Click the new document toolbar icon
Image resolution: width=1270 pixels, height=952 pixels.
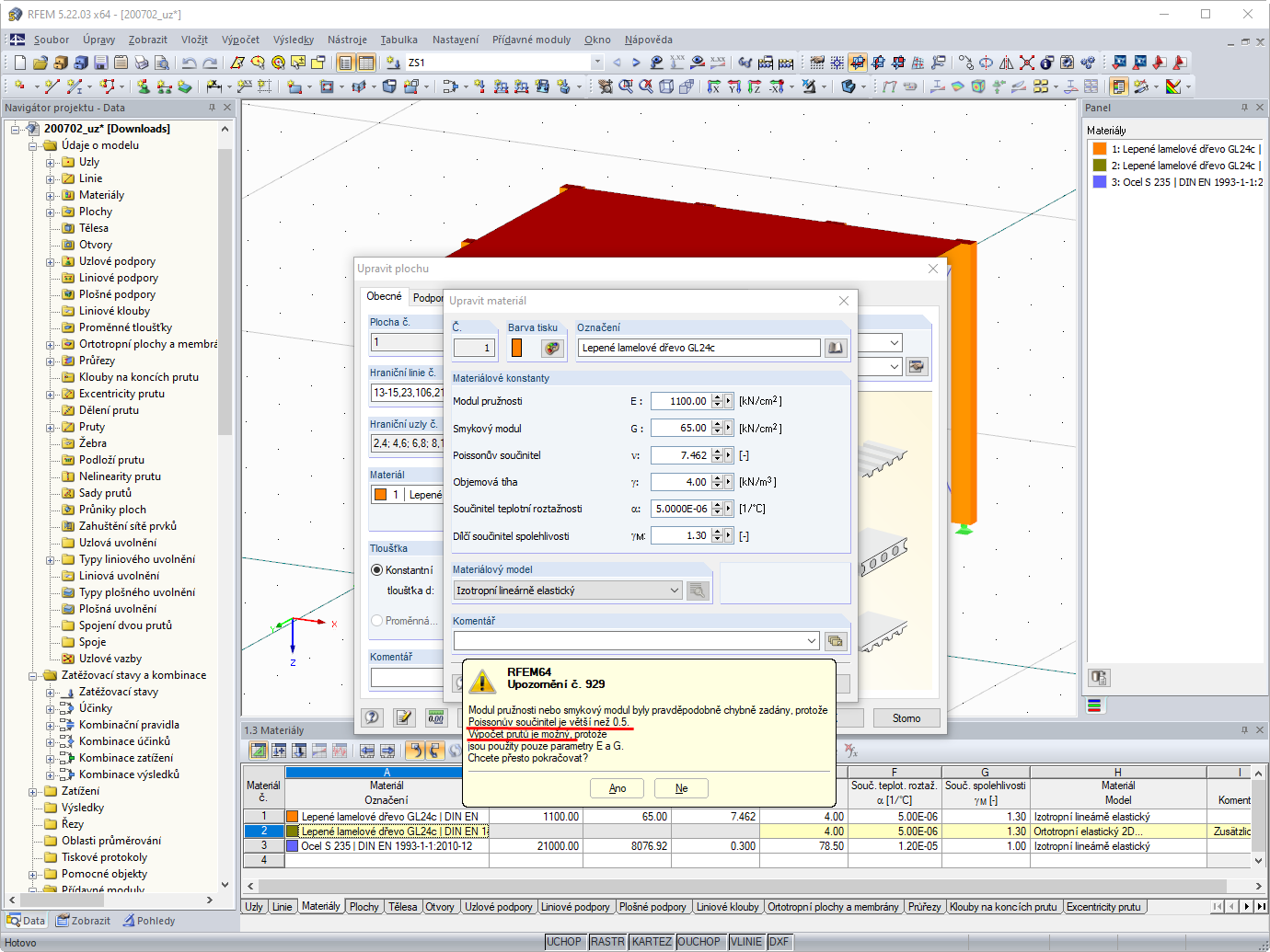(x=20, y=63)
